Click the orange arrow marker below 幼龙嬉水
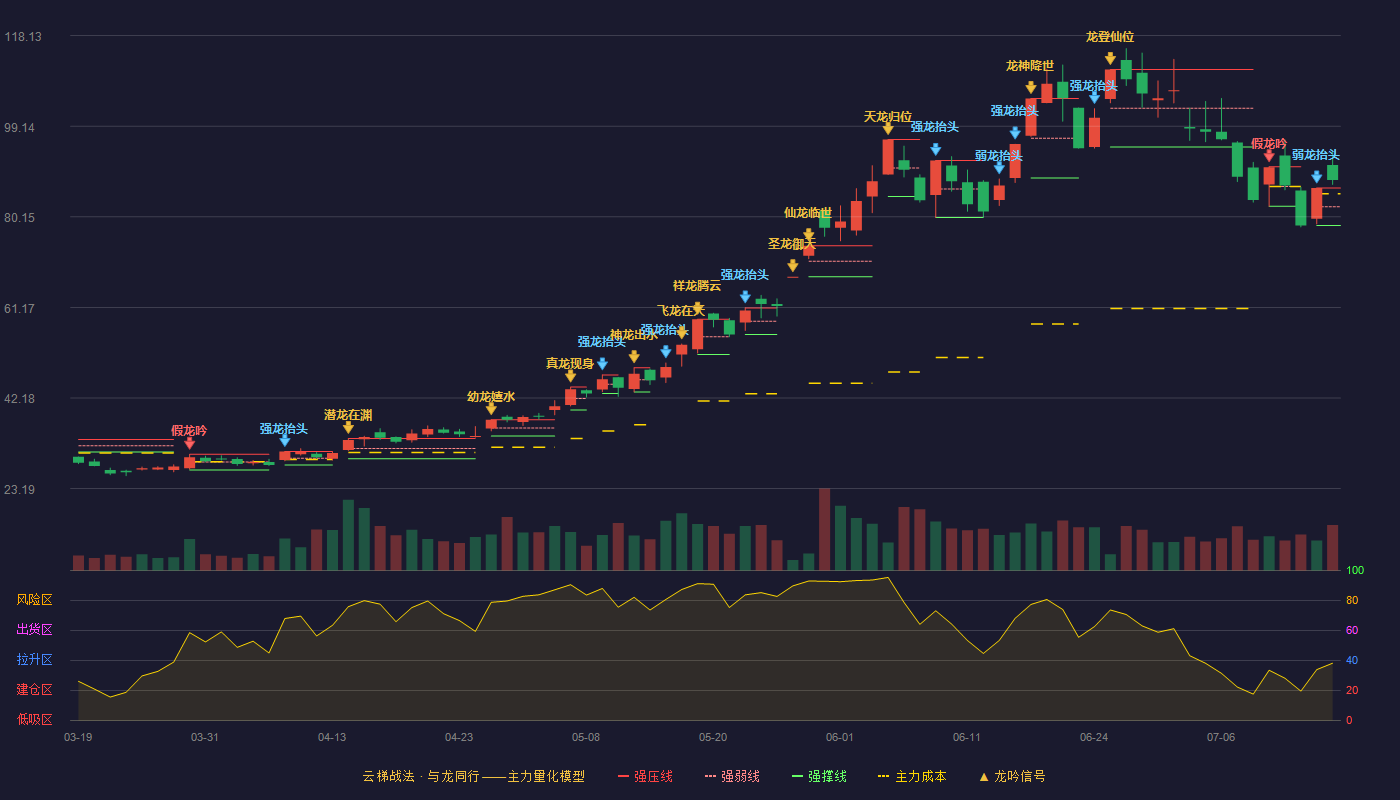1400x800 pixels. tap(491, 409)
